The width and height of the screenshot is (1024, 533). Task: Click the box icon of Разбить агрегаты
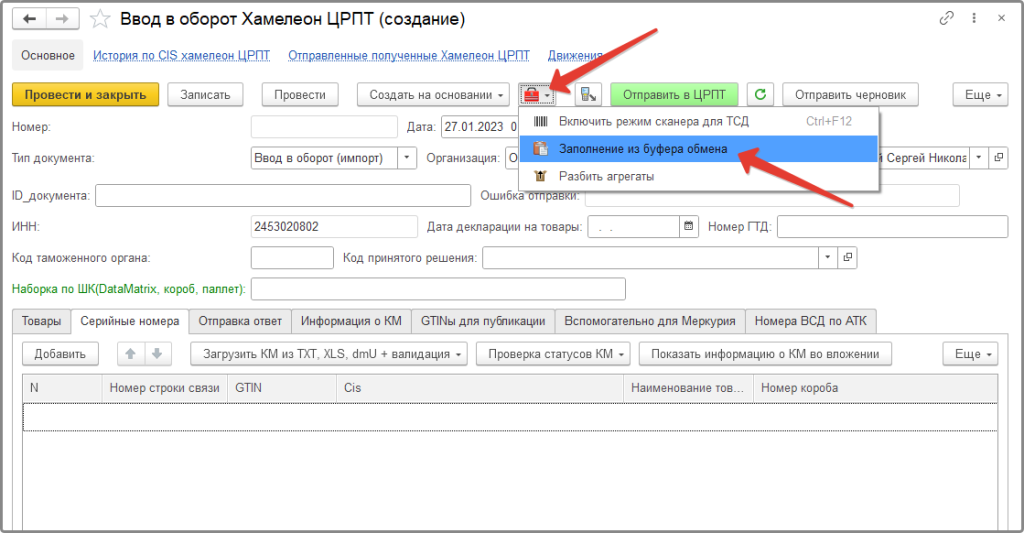pos(541,176)
